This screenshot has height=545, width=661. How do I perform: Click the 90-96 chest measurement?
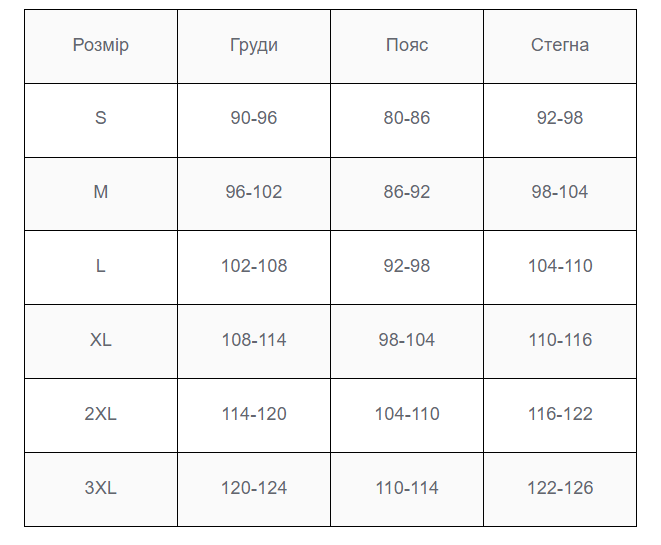tap(254, 120)
